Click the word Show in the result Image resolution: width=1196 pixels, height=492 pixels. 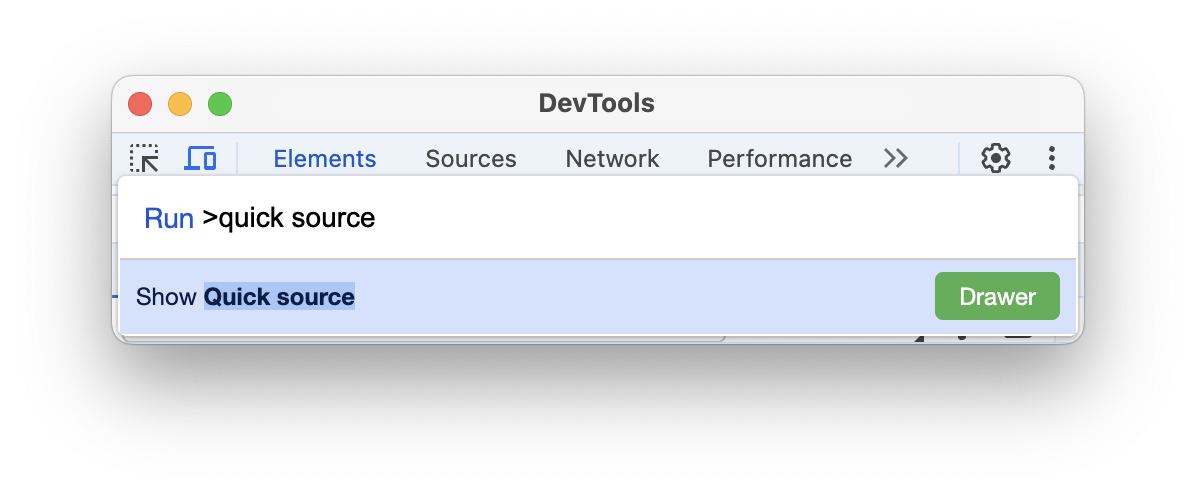point(166,297)
